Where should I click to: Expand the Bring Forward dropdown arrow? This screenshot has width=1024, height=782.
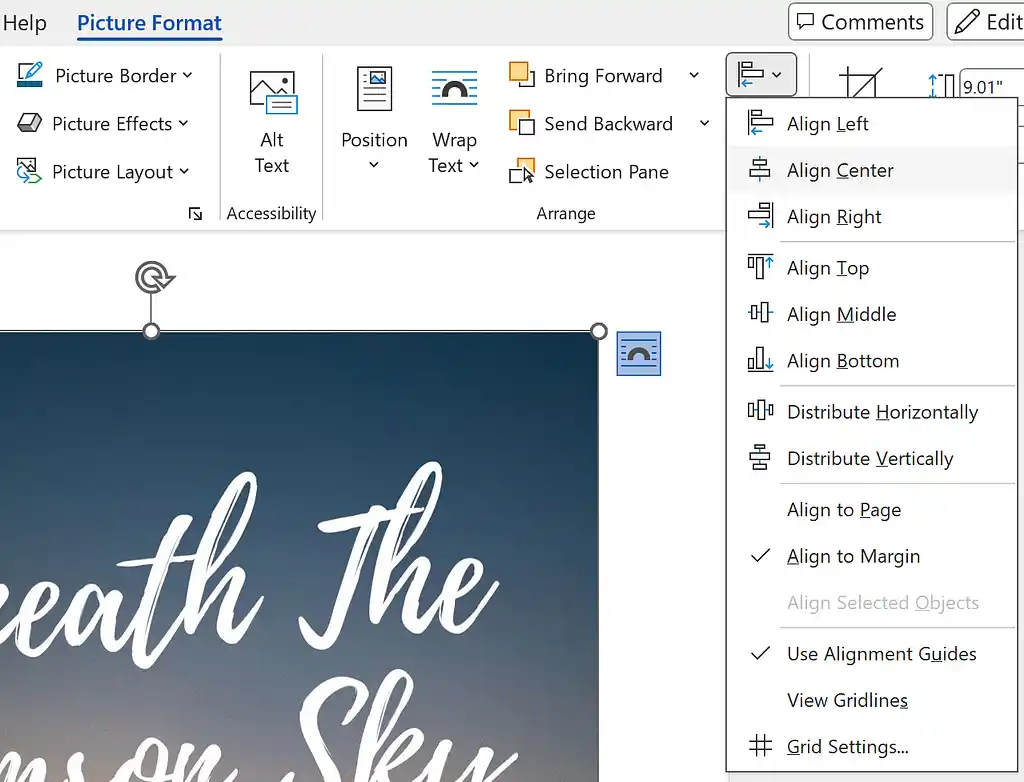[x=694, y=75]
